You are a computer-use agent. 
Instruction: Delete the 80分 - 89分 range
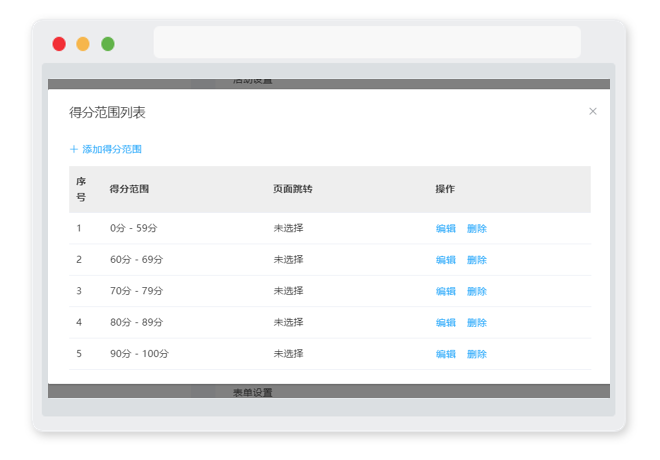pyautogui.click(x=477, y=323)
